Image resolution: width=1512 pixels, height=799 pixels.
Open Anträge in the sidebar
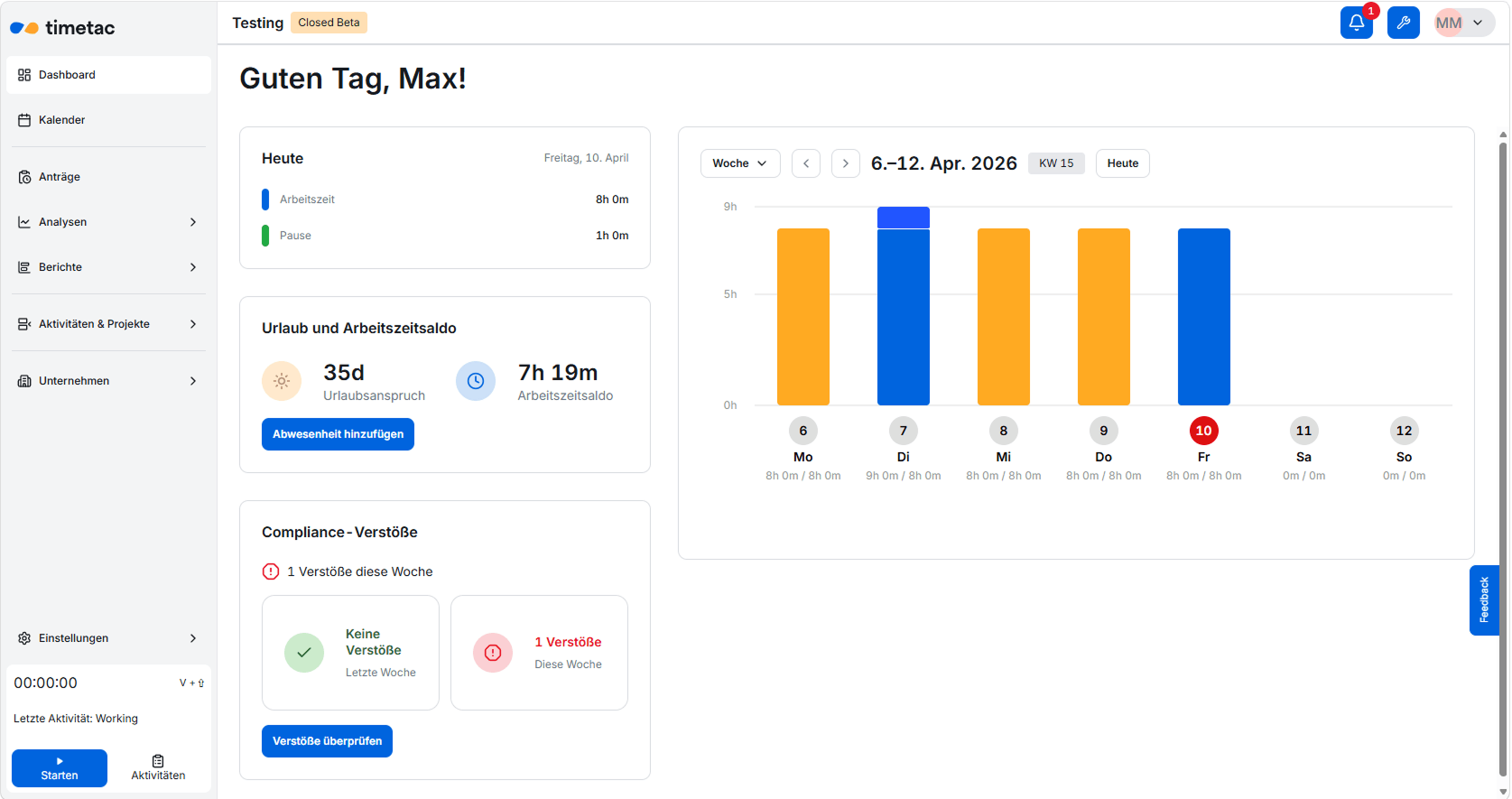(x=60, y=177)
